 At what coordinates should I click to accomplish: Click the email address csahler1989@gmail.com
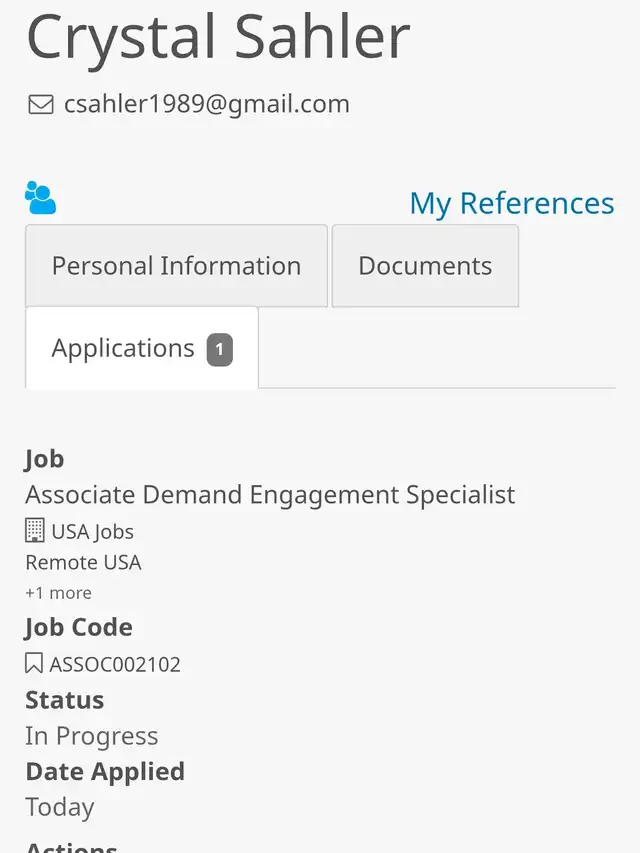207,104
